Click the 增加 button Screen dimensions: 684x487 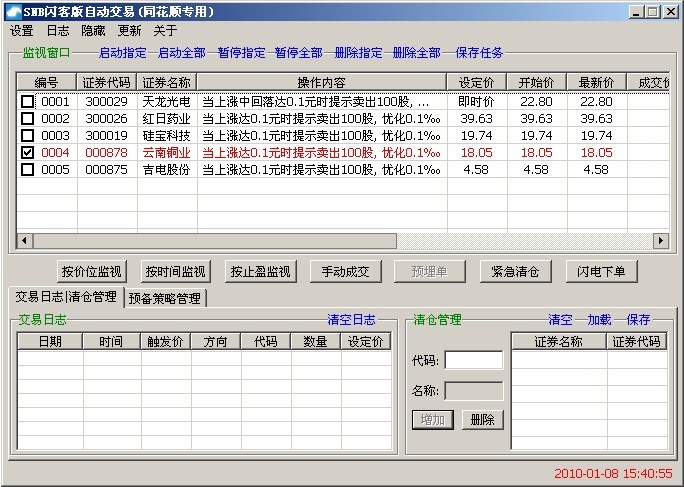[x=433, y=420]
